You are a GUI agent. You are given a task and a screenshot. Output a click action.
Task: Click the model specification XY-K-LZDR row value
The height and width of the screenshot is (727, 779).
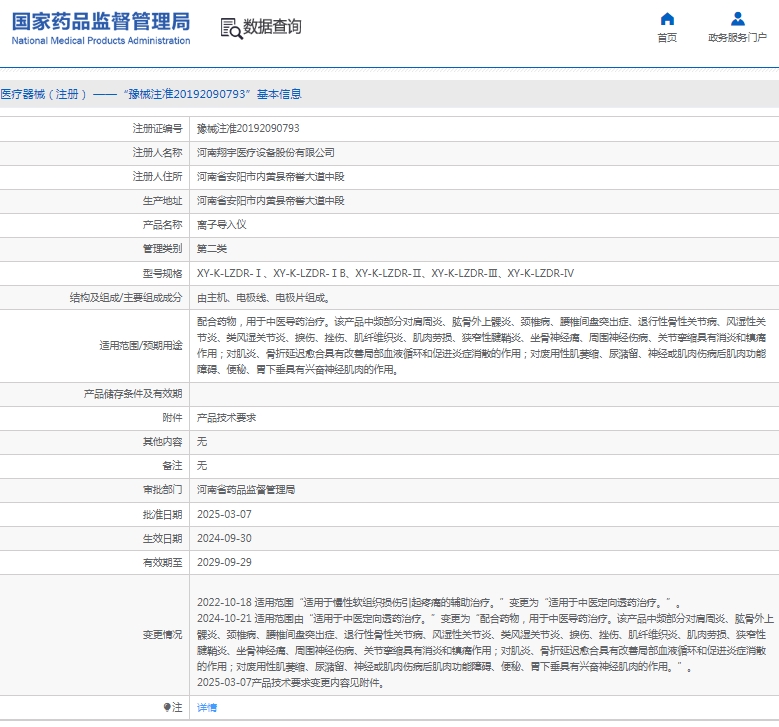coord(385,273)
